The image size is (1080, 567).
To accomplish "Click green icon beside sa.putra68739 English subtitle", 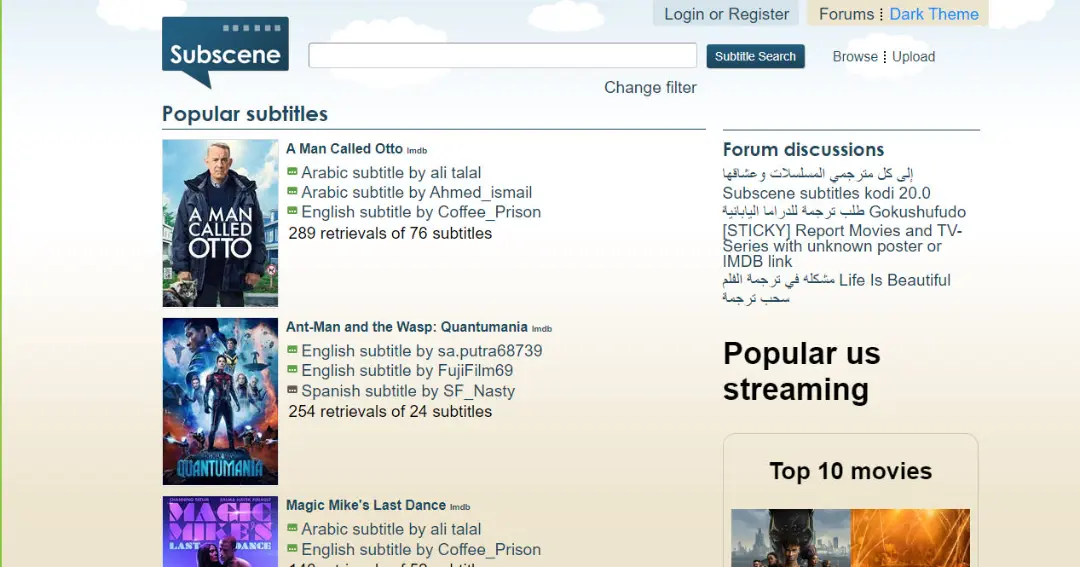I will pyautogui.click(x=292, y=350).
